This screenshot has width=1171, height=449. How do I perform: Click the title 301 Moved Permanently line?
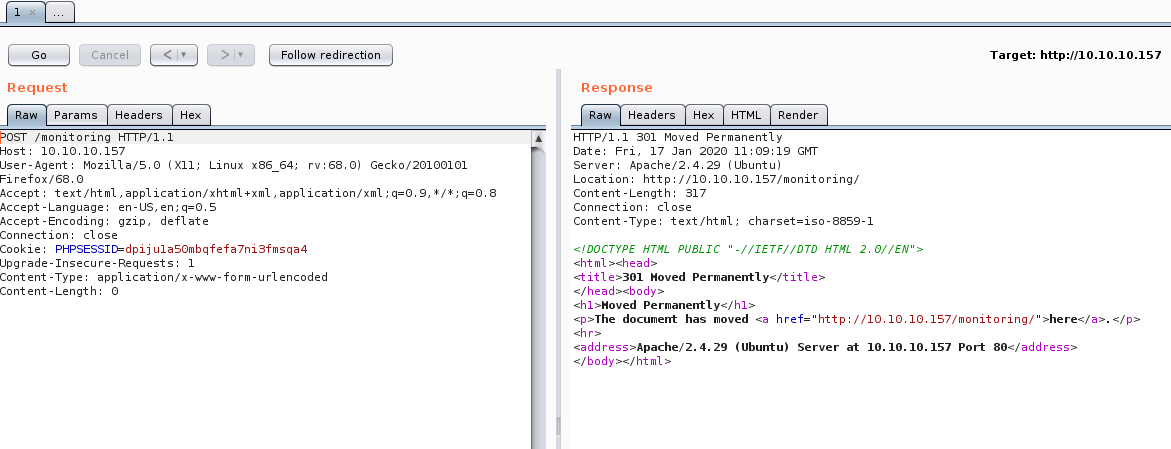click(699, 277)
